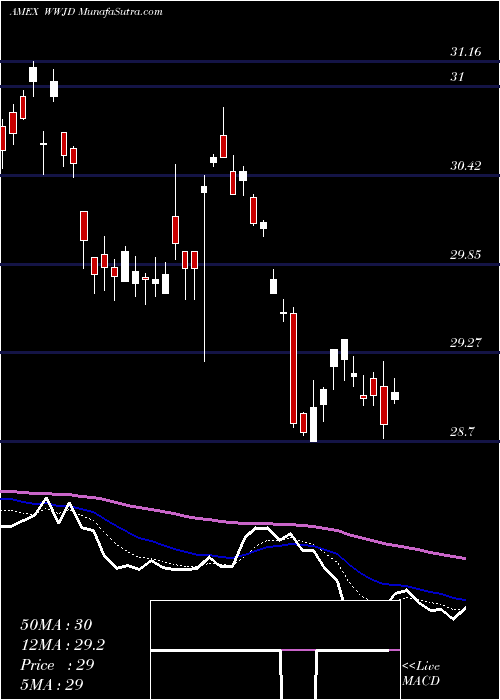Viewport: 500px width, 700px height.
Task: Select the Price : 29 readout
Action: tap(57, 665)
